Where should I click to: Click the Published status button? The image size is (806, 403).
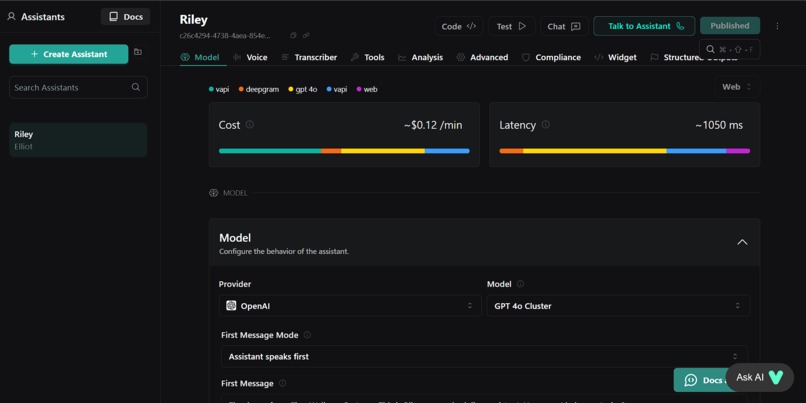click(x=729, y=26)
